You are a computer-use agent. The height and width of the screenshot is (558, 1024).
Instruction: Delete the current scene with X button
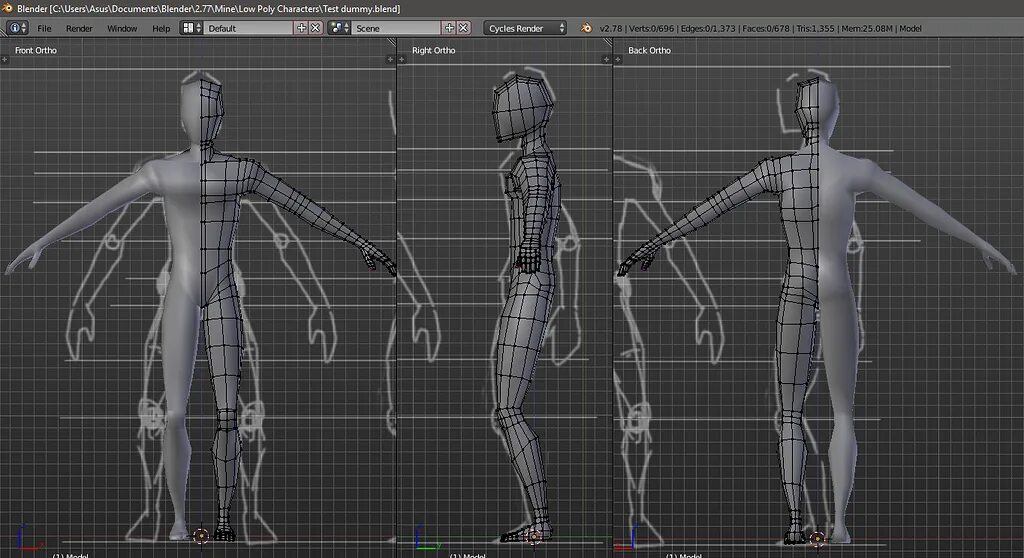(463, 28)
